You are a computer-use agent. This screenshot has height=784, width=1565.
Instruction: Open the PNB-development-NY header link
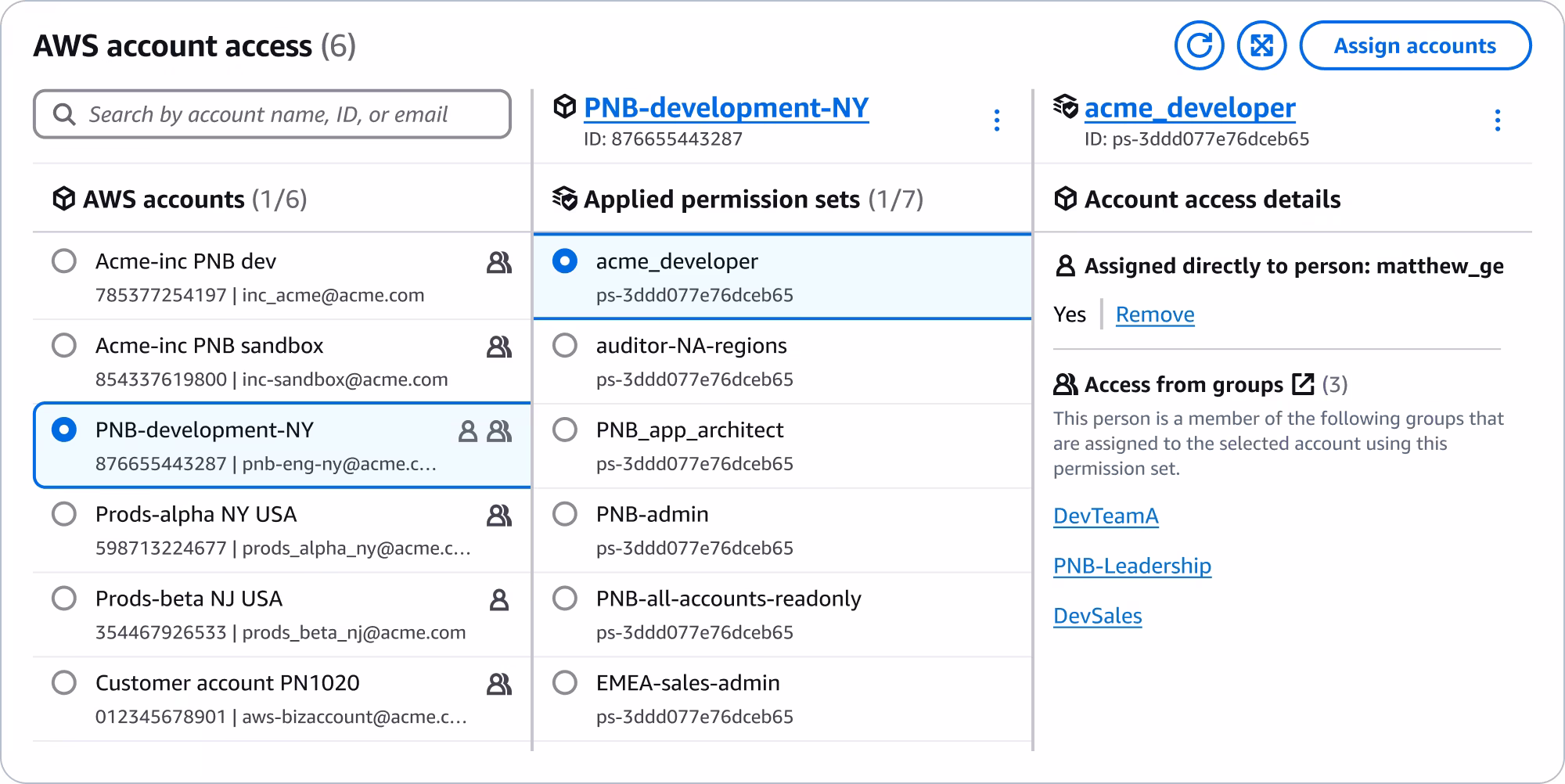(x=726, y=107)
